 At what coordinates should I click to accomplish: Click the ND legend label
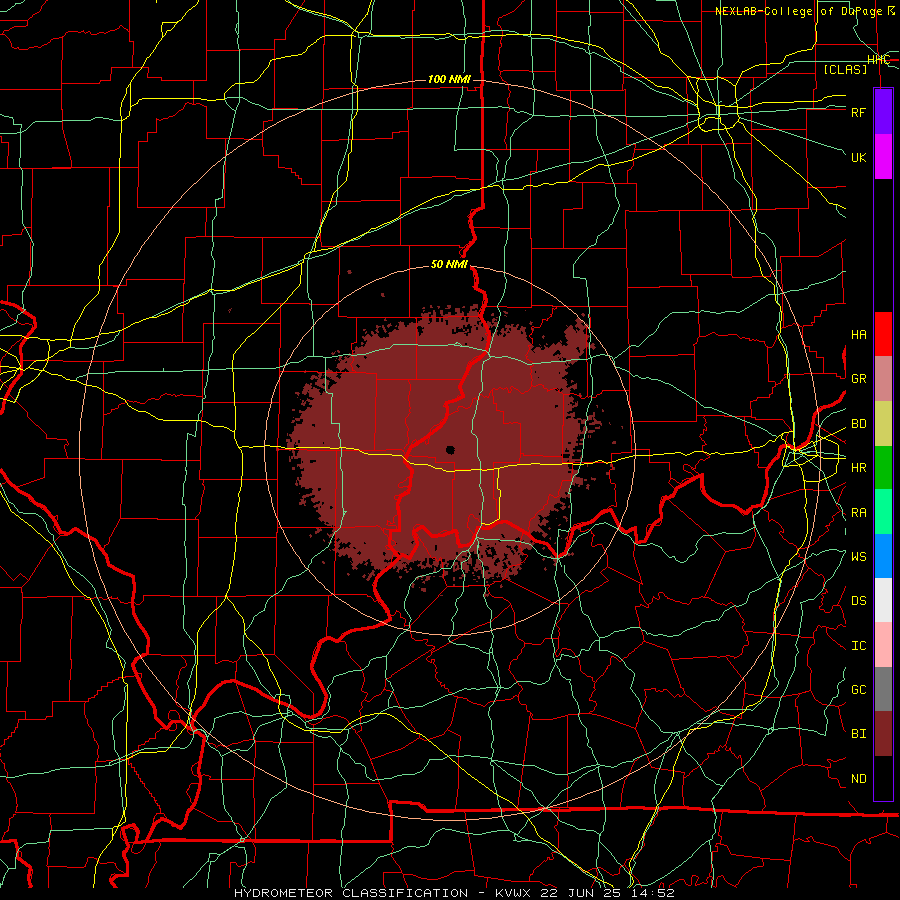(x=858, y=779)
